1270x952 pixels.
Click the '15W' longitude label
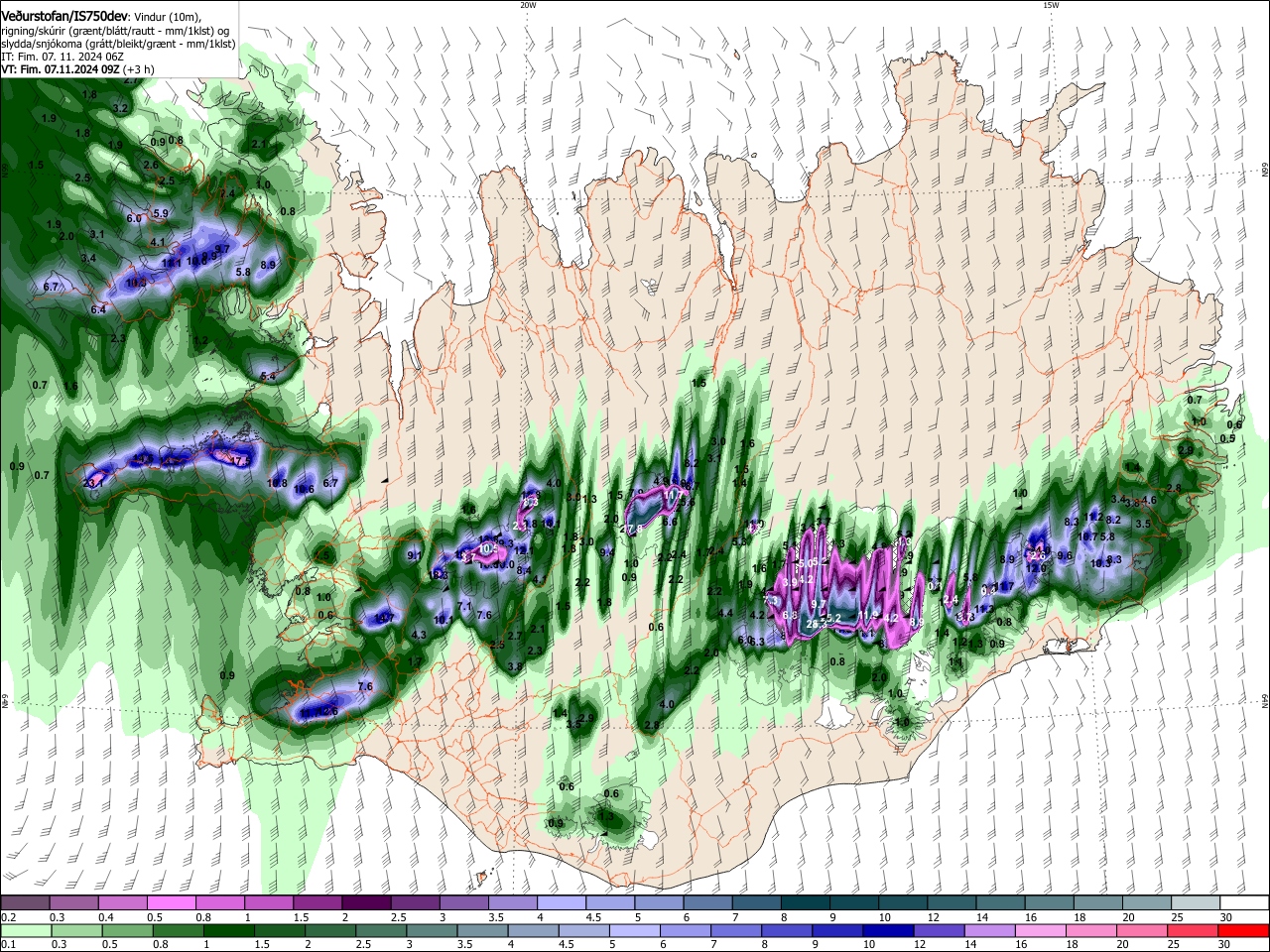(x=1051, y=5)
